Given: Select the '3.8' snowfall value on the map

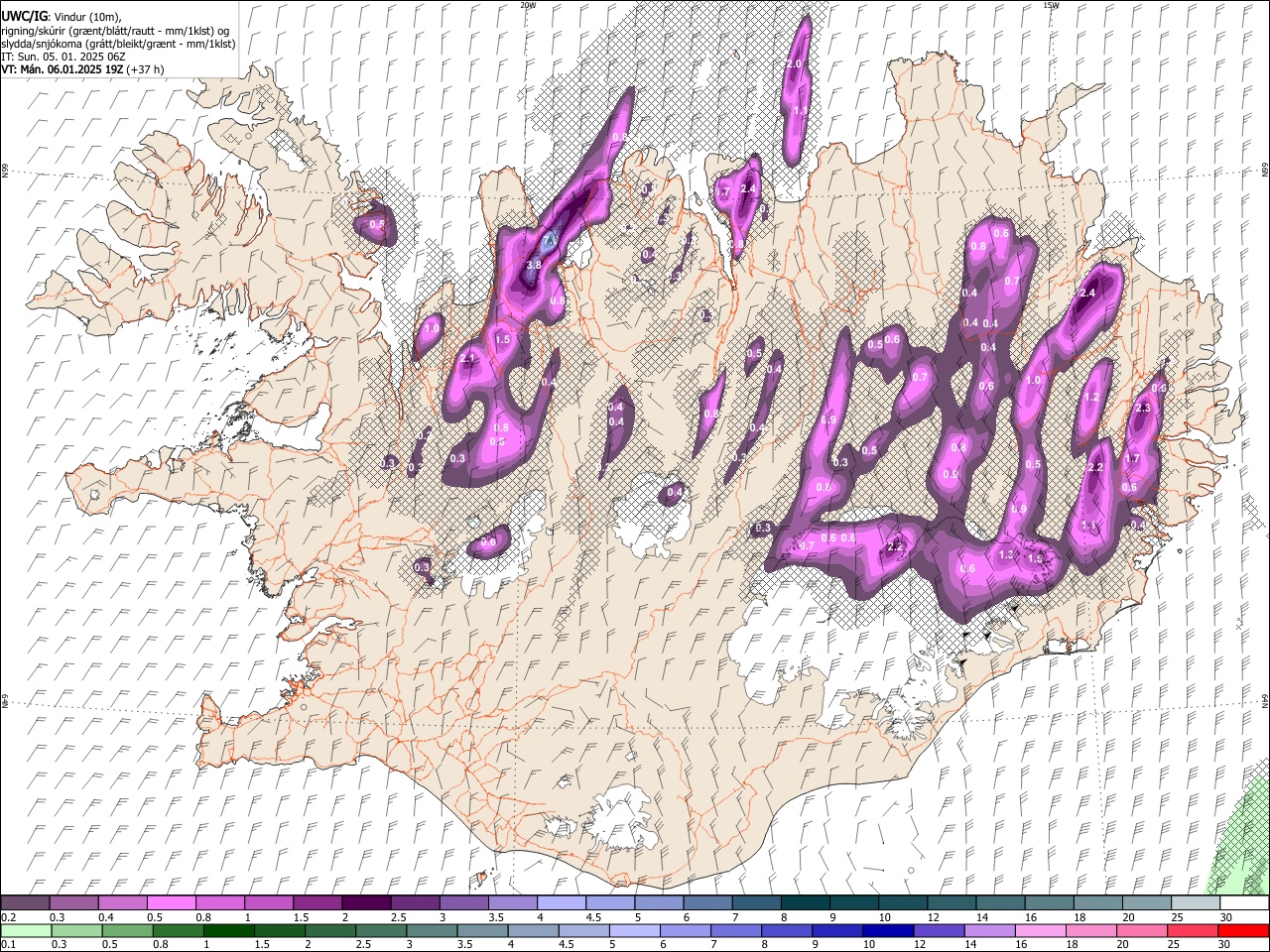Looking at the screenshot, I should 534,265.
